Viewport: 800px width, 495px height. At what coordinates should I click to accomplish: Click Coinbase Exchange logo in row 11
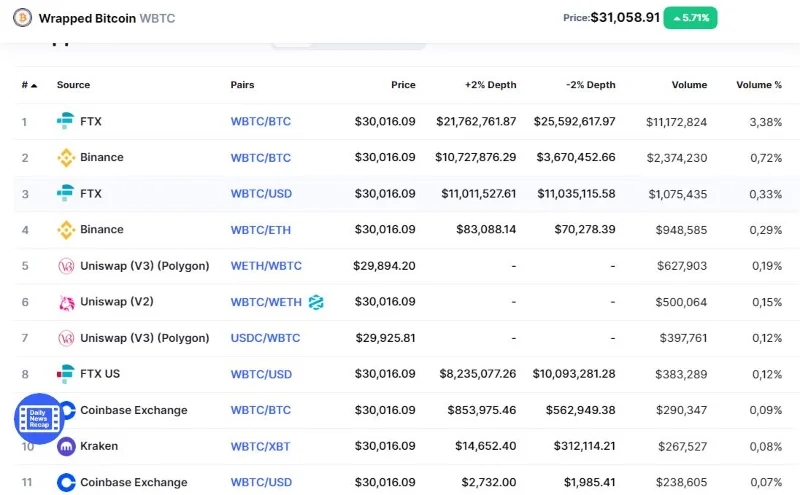66,482
